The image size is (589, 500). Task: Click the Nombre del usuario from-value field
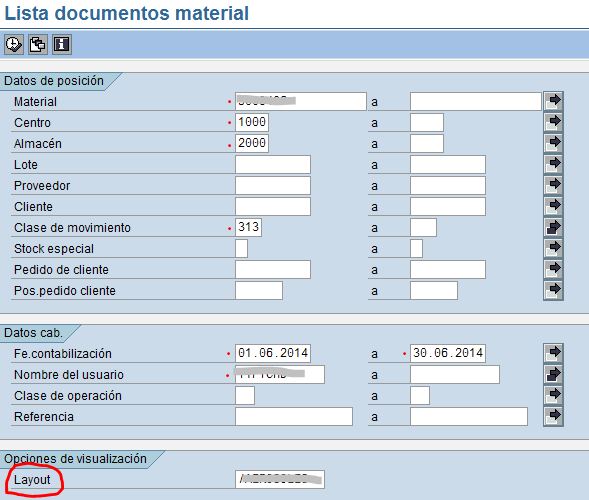click(280, 375)
